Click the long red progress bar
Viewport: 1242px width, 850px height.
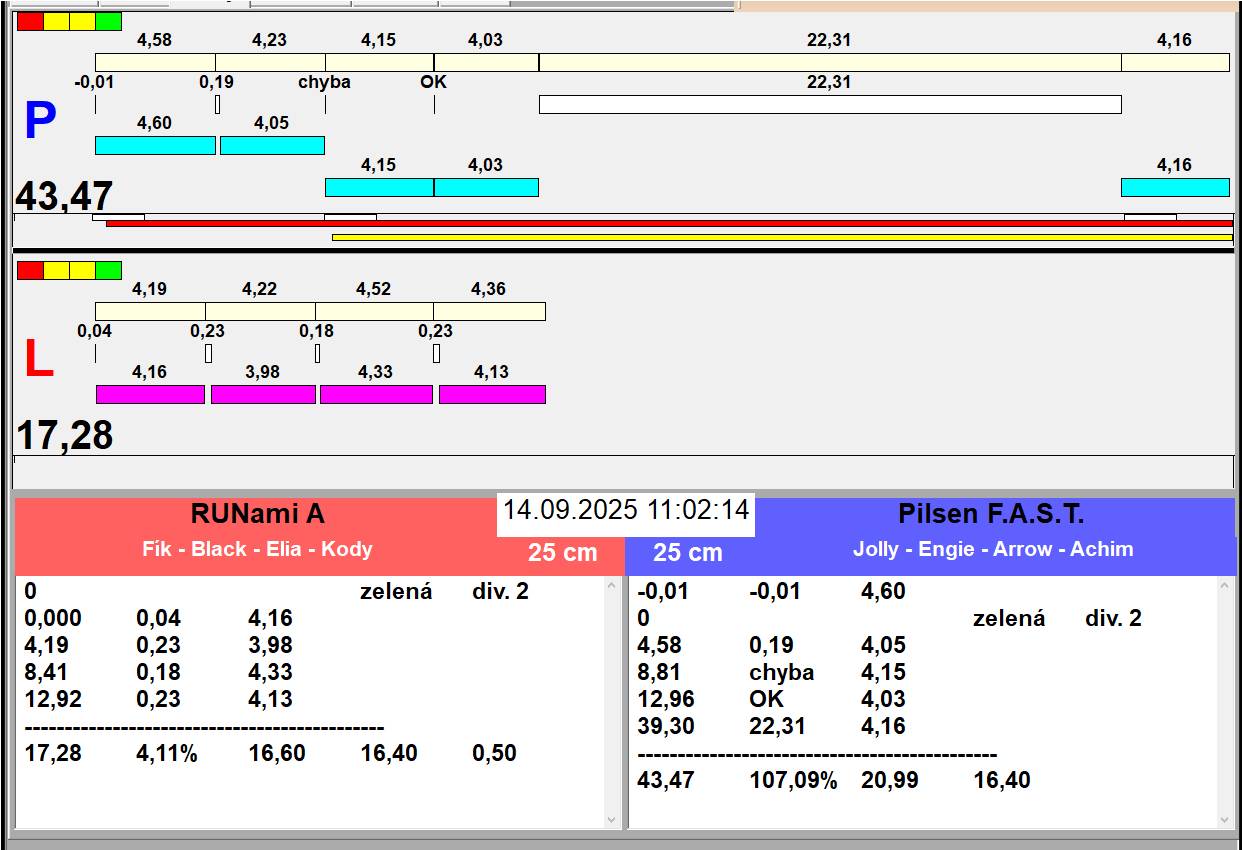coord(668,224)
